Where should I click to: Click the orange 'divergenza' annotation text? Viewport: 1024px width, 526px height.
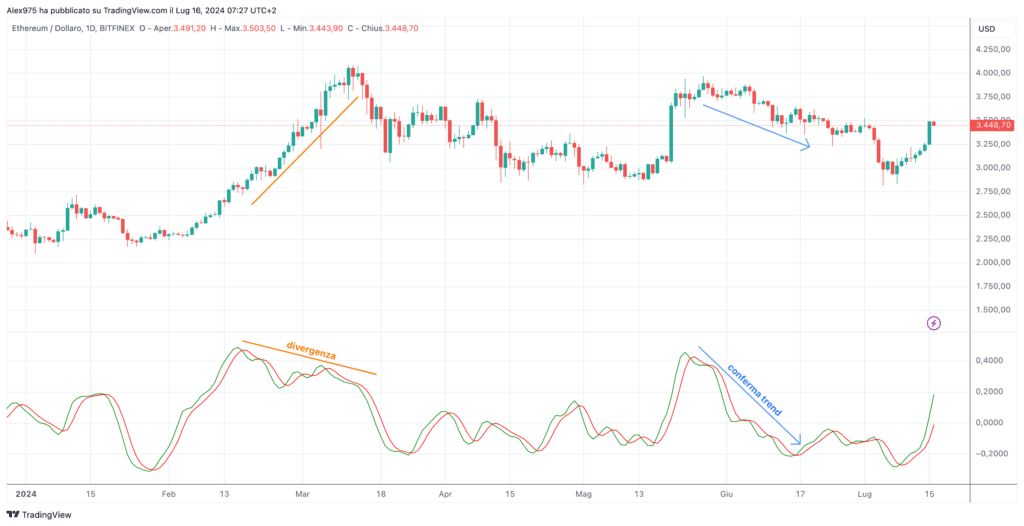coord(311,352)
